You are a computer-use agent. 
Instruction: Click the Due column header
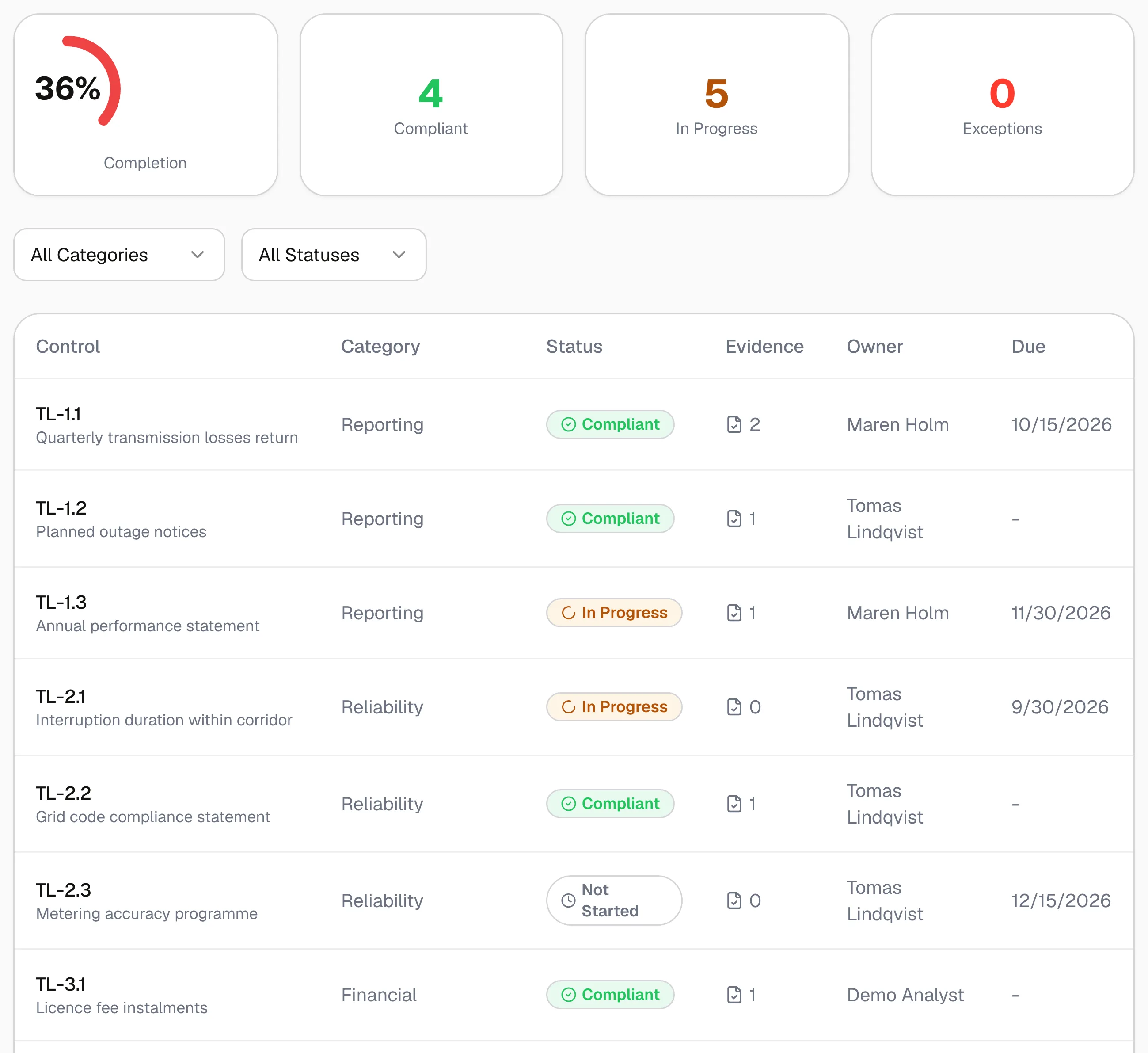(x=1028, y=347)
